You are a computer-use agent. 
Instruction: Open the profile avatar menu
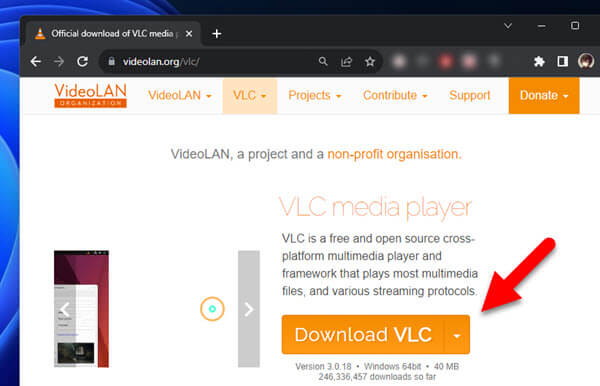(586, 61)
